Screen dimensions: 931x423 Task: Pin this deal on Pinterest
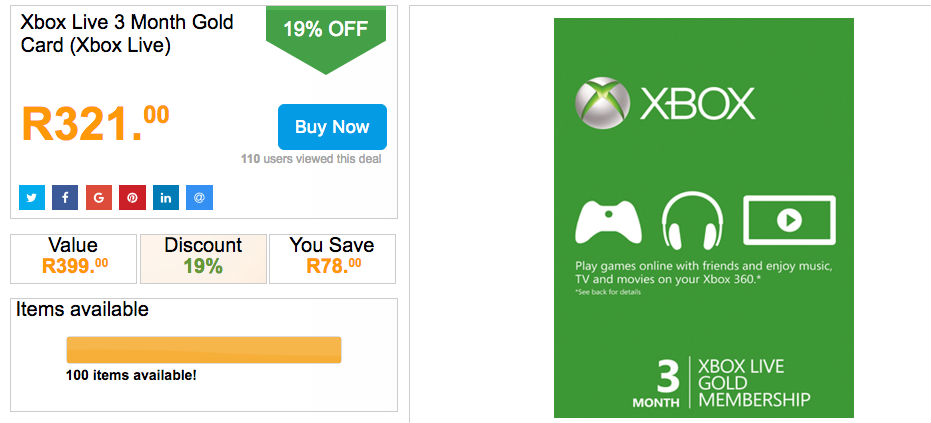[132, 197]
